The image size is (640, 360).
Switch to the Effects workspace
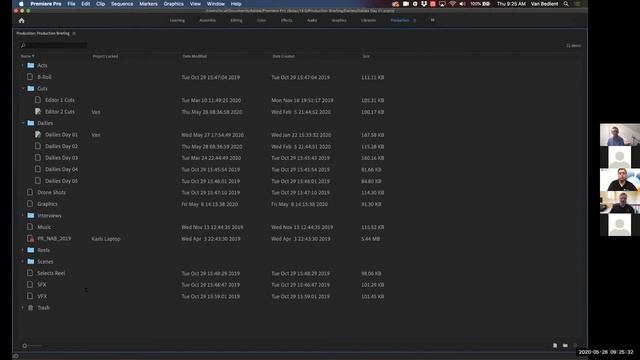(x=287, y=20)
